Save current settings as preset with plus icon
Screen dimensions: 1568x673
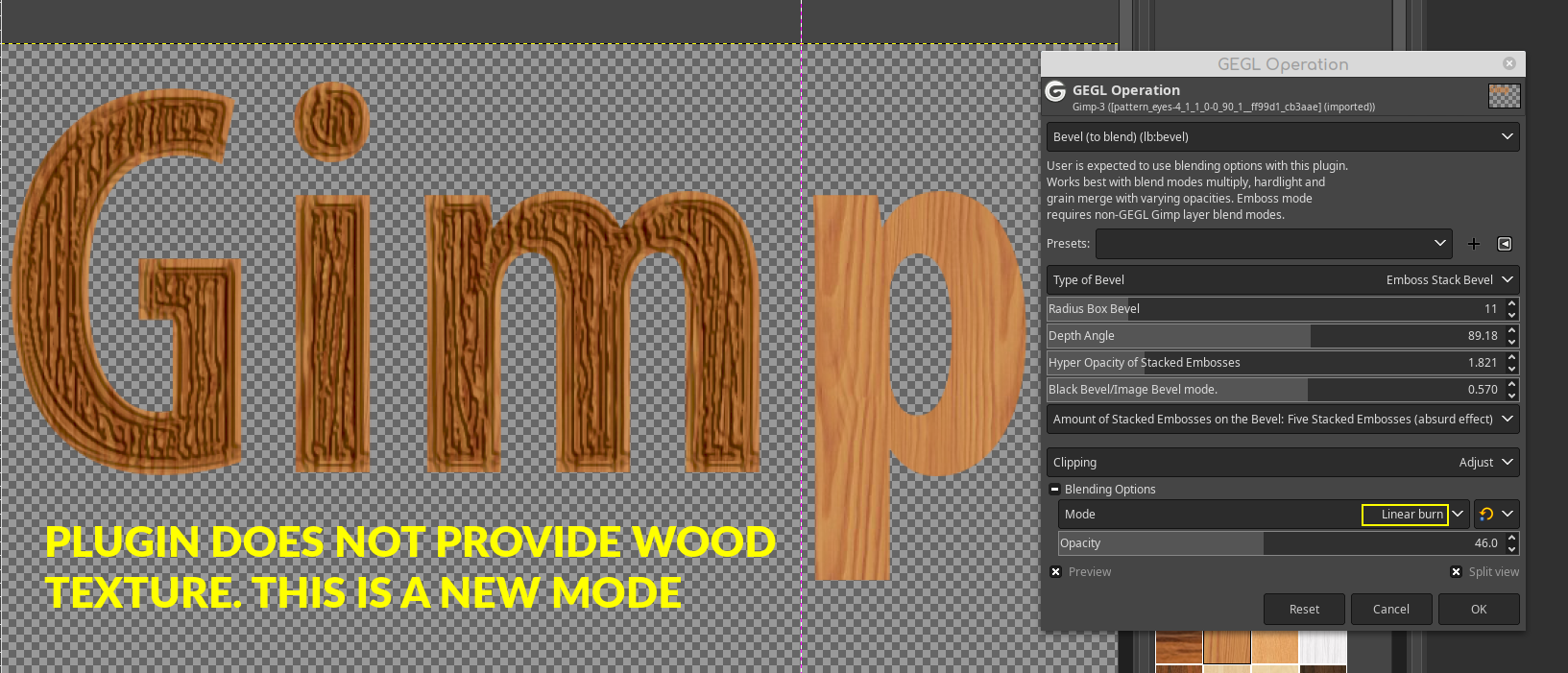click(1474, 244)
